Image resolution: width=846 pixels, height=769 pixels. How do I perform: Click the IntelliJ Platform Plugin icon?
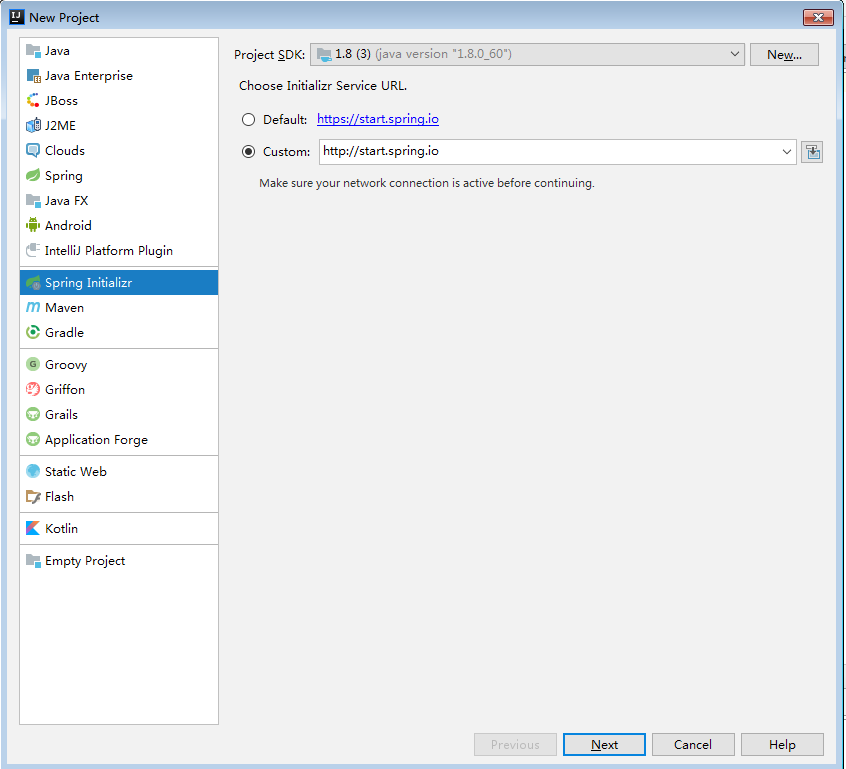[33, 250]
